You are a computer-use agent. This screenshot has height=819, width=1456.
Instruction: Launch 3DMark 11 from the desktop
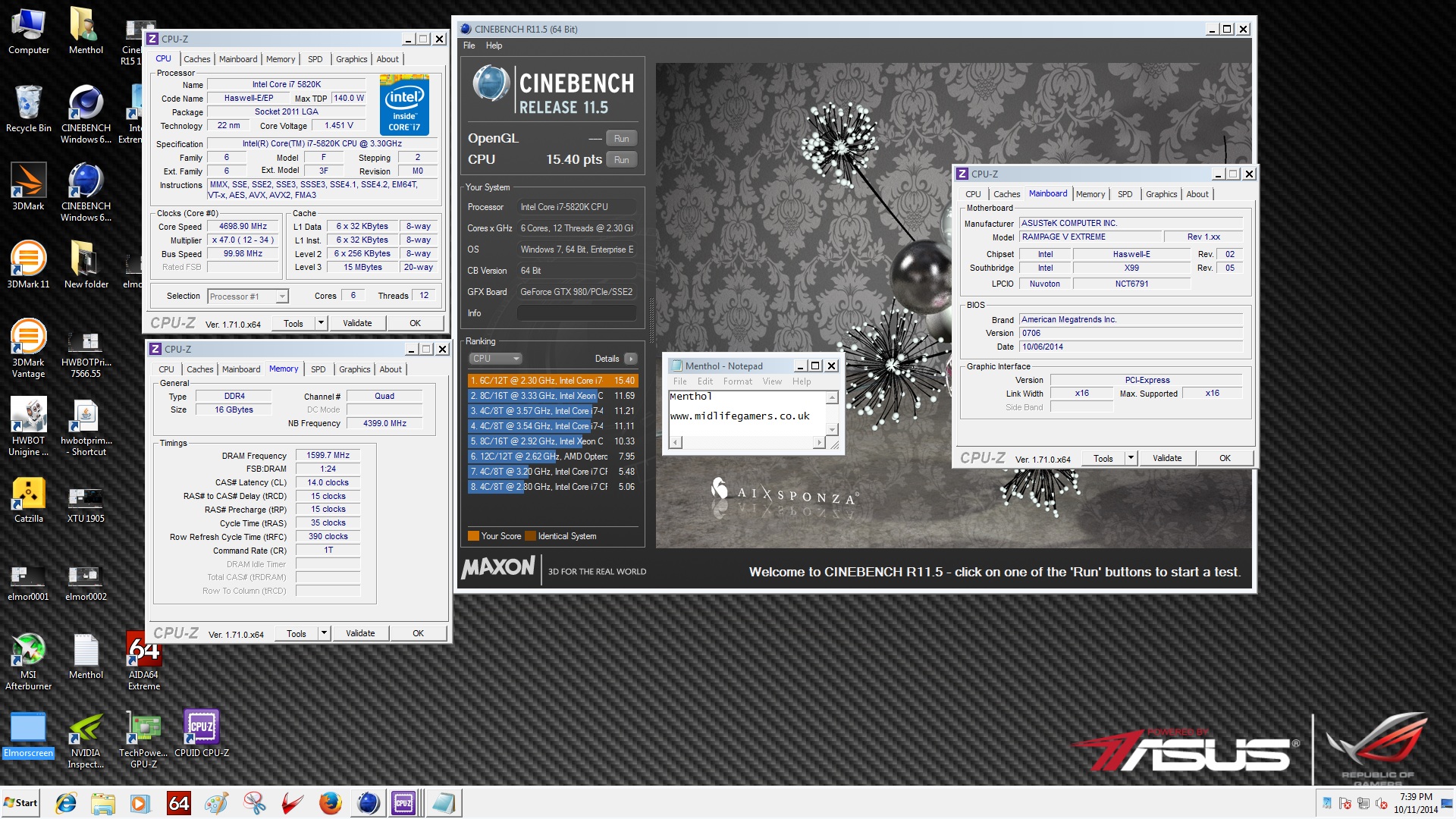[x=29, y=265]
